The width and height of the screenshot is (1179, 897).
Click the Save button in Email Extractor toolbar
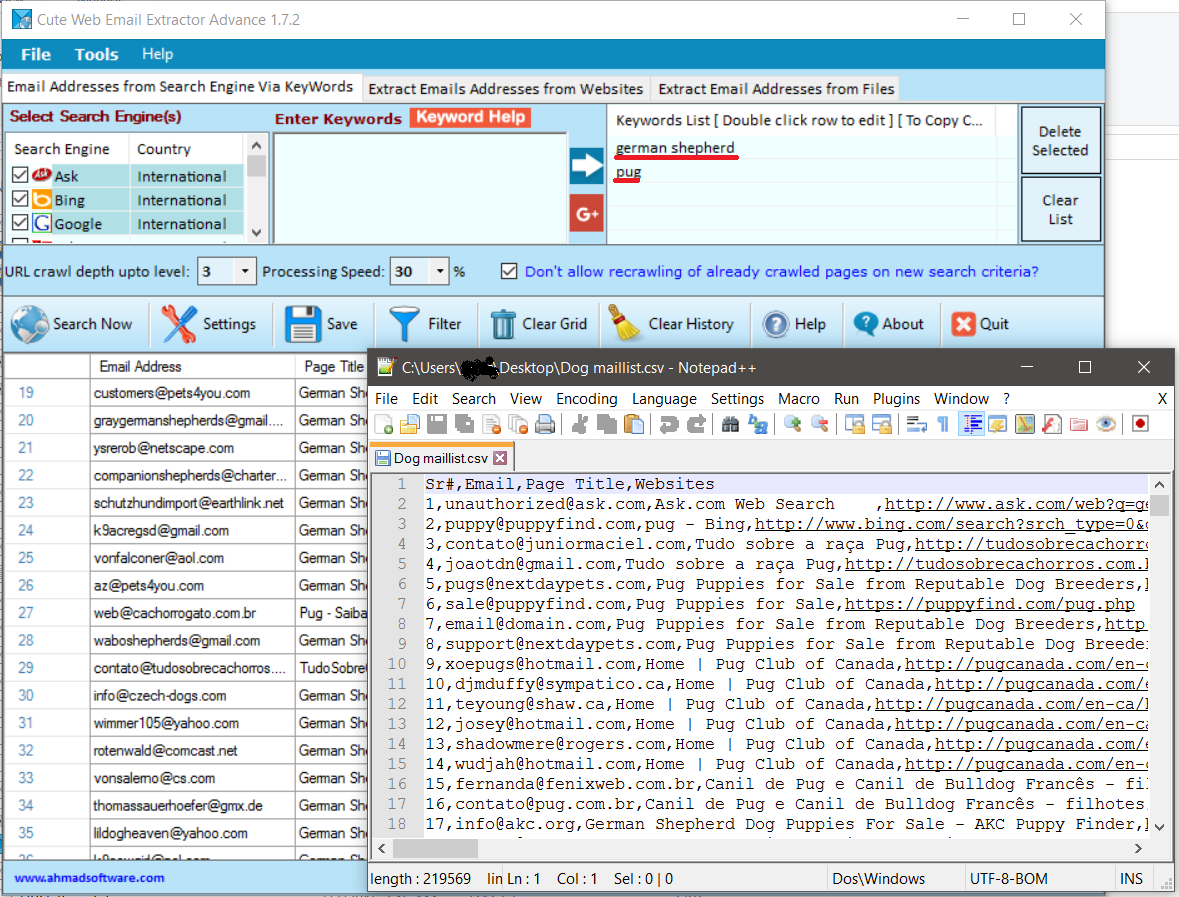click(x=322, y=324)
